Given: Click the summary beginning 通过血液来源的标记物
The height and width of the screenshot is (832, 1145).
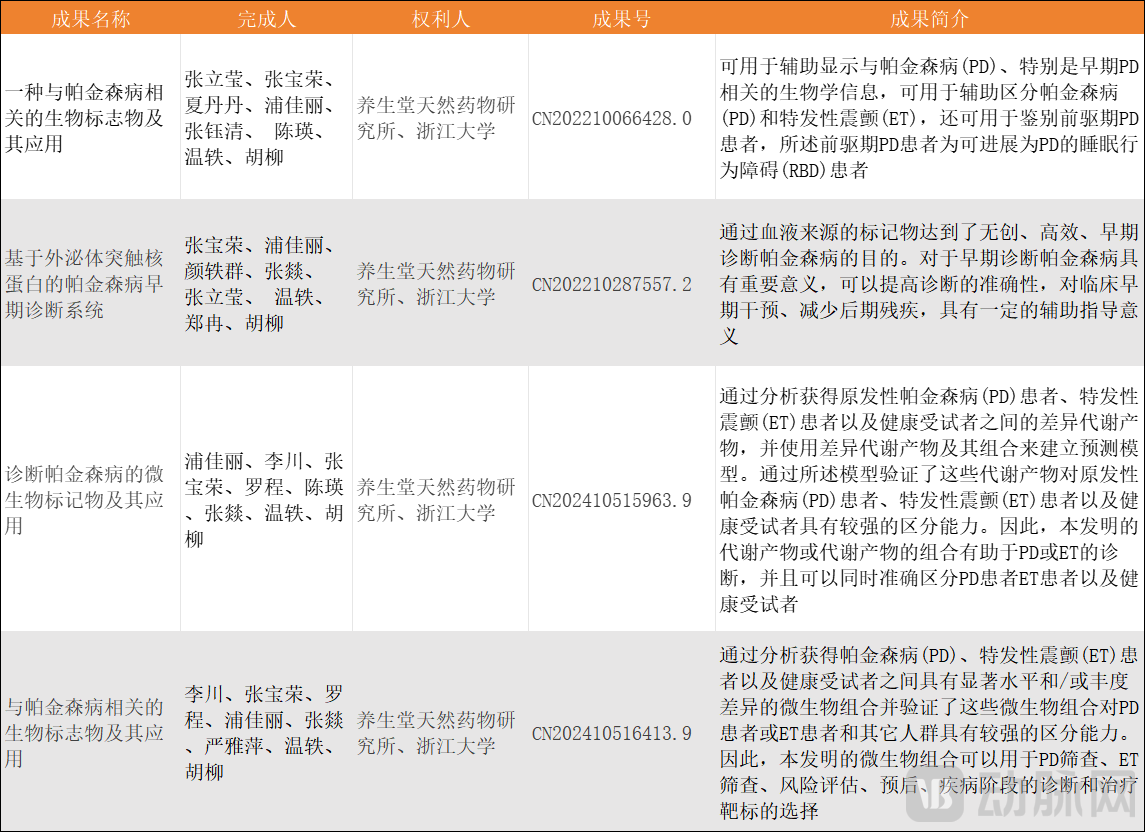Looking at the screenshot, I should (x=928, y=284).
